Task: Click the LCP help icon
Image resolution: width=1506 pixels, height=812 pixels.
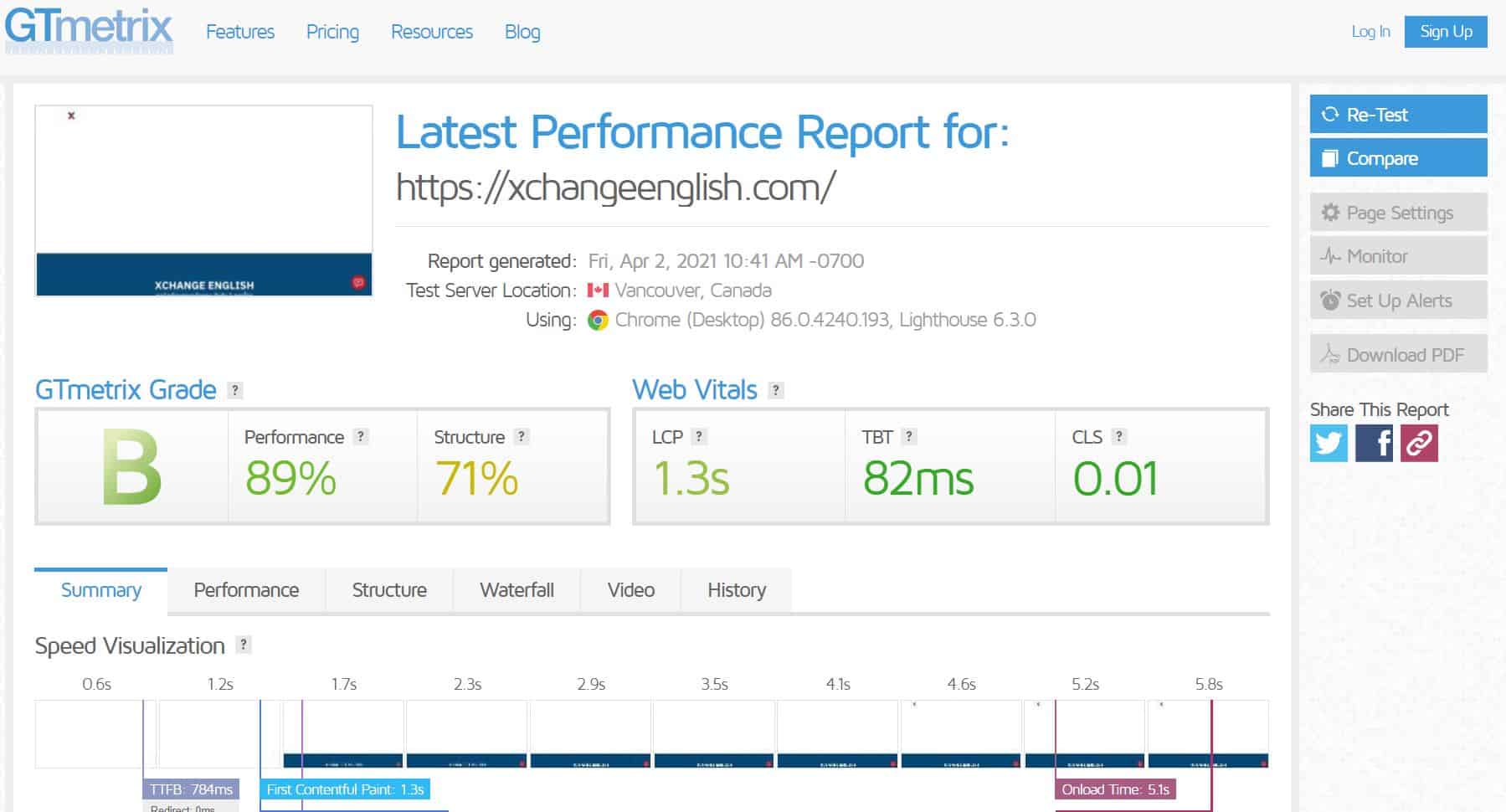Action: coord(700,436)
